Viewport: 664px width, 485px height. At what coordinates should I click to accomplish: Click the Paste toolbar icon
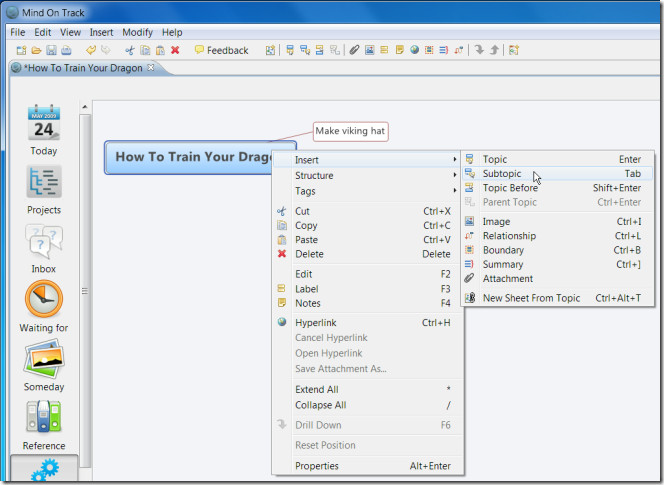tap(160, 50)
